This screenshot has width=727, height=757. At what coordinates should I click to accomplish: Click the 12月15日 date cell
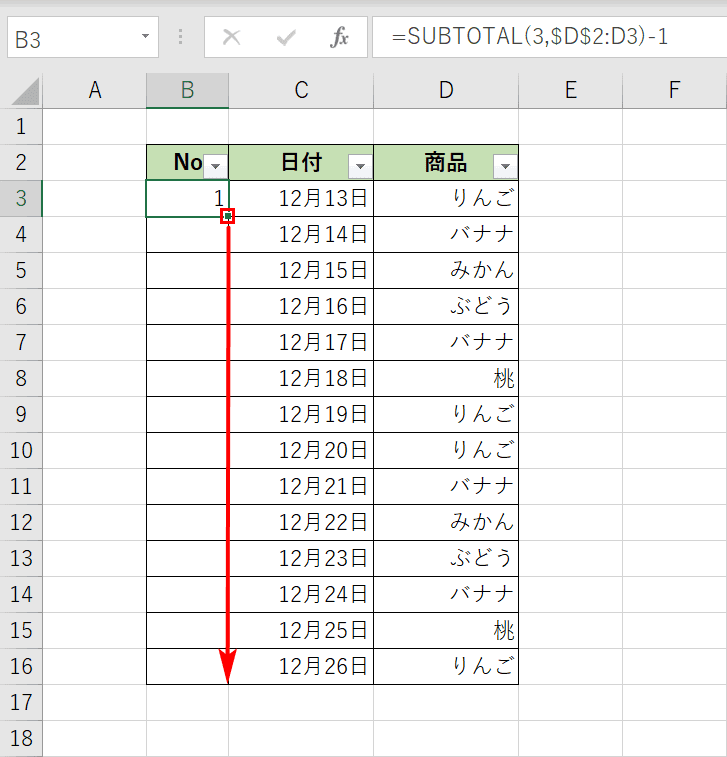click(301, 270)
